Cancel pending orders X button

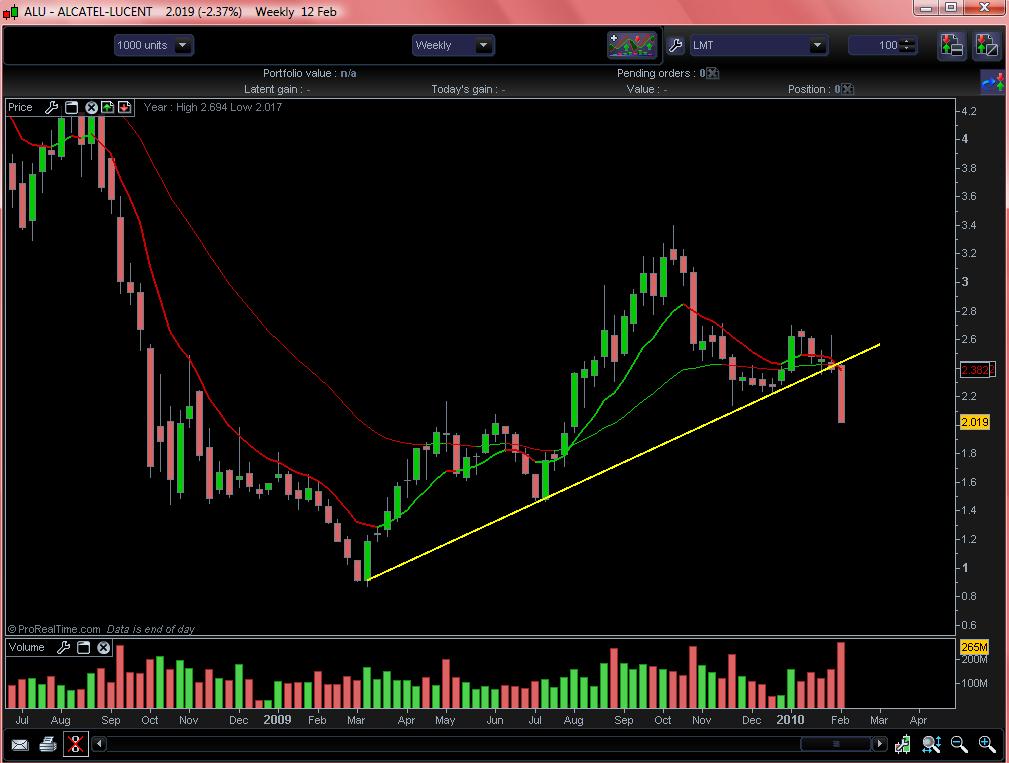click(x=712, y=73)
